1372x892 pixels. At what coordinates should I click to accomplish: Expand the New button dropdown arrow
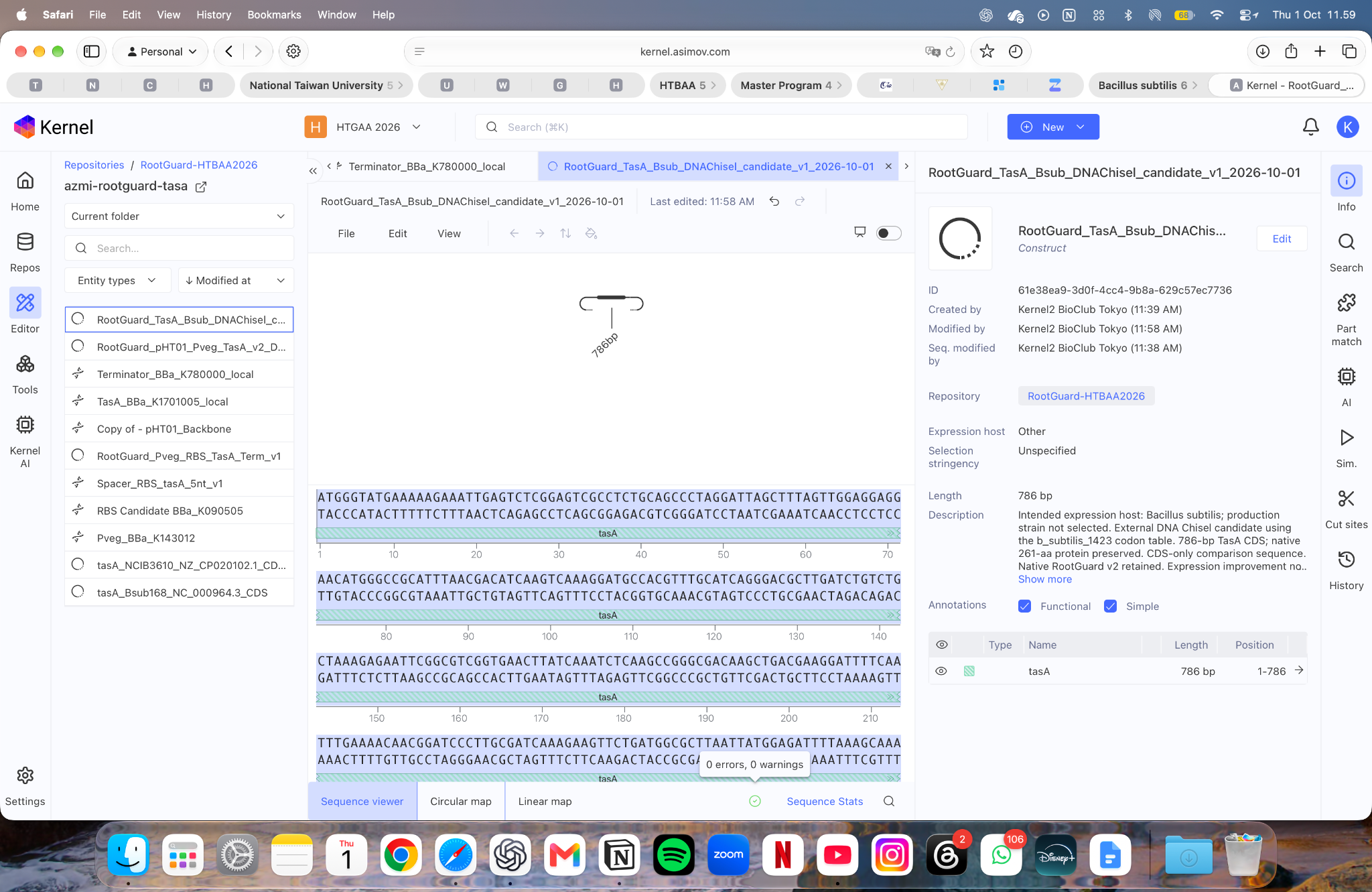click(x=1081, y=127)
